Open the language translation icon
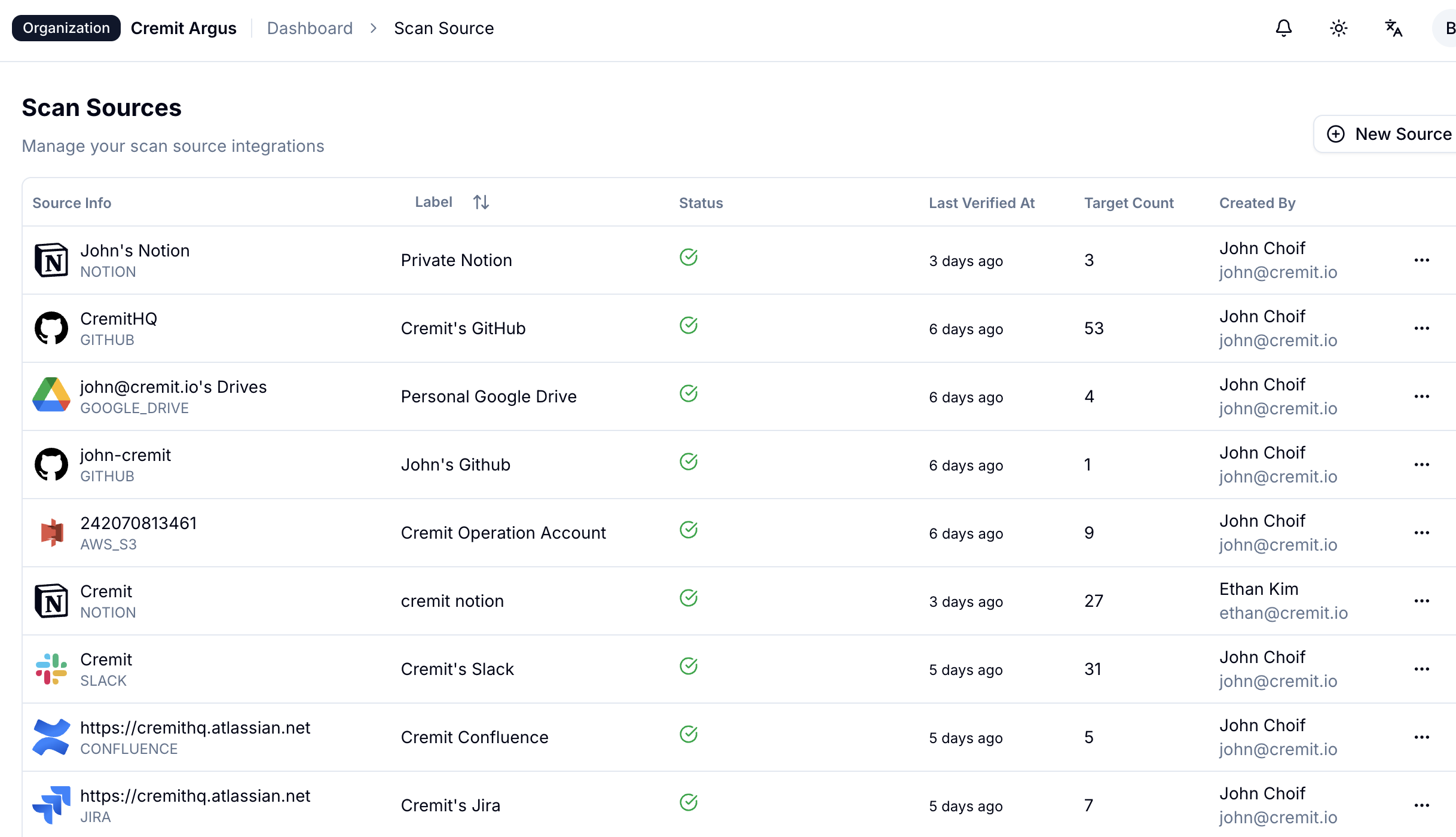The image size is (1456, 837). pyautogui.click(x=1393, y=28)
